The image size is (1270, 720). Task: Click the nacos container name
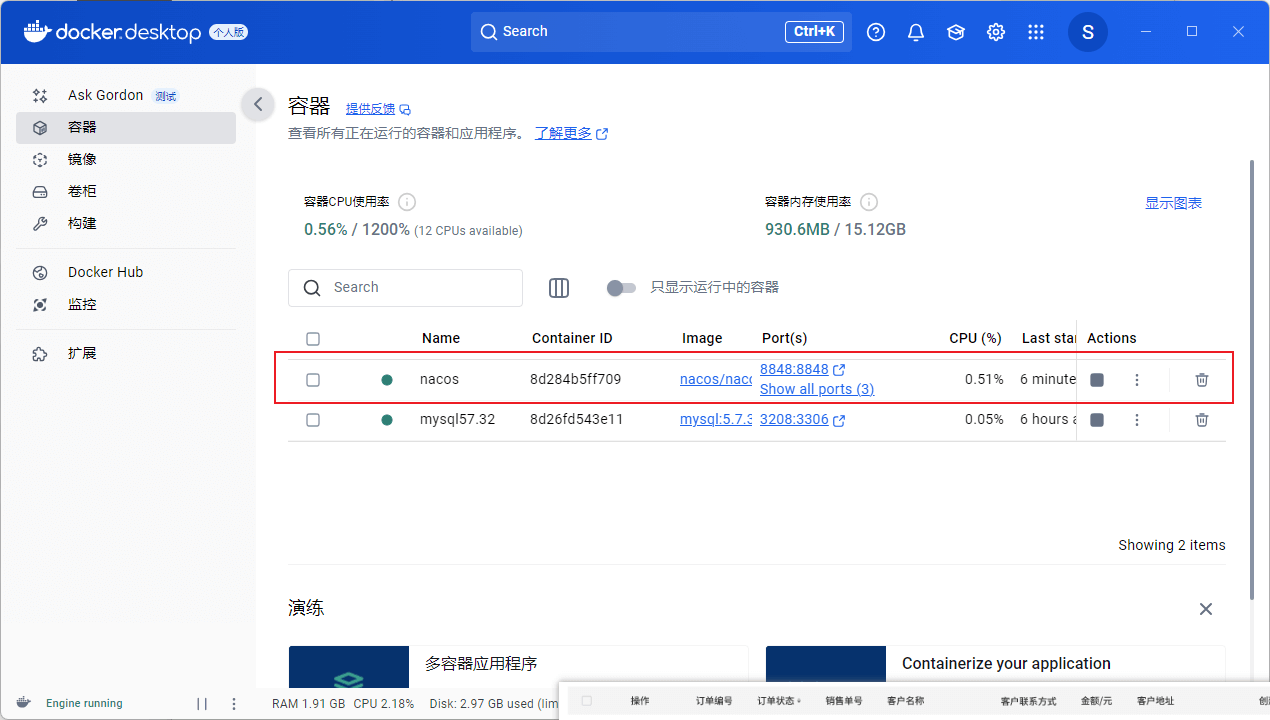(439, 380)
